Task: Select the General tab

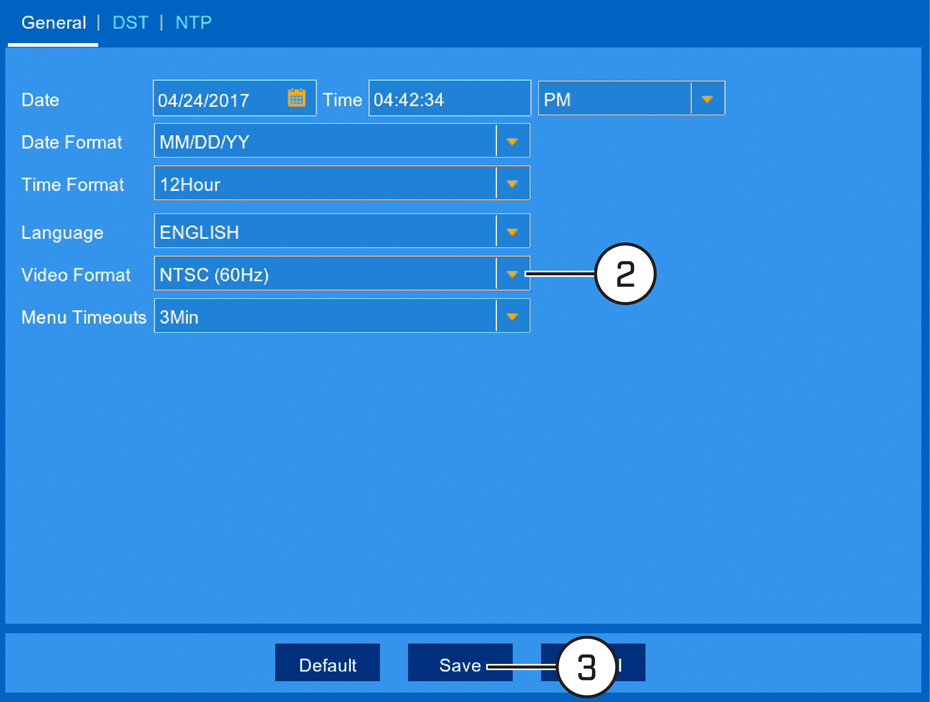Action: pos(53,23)
